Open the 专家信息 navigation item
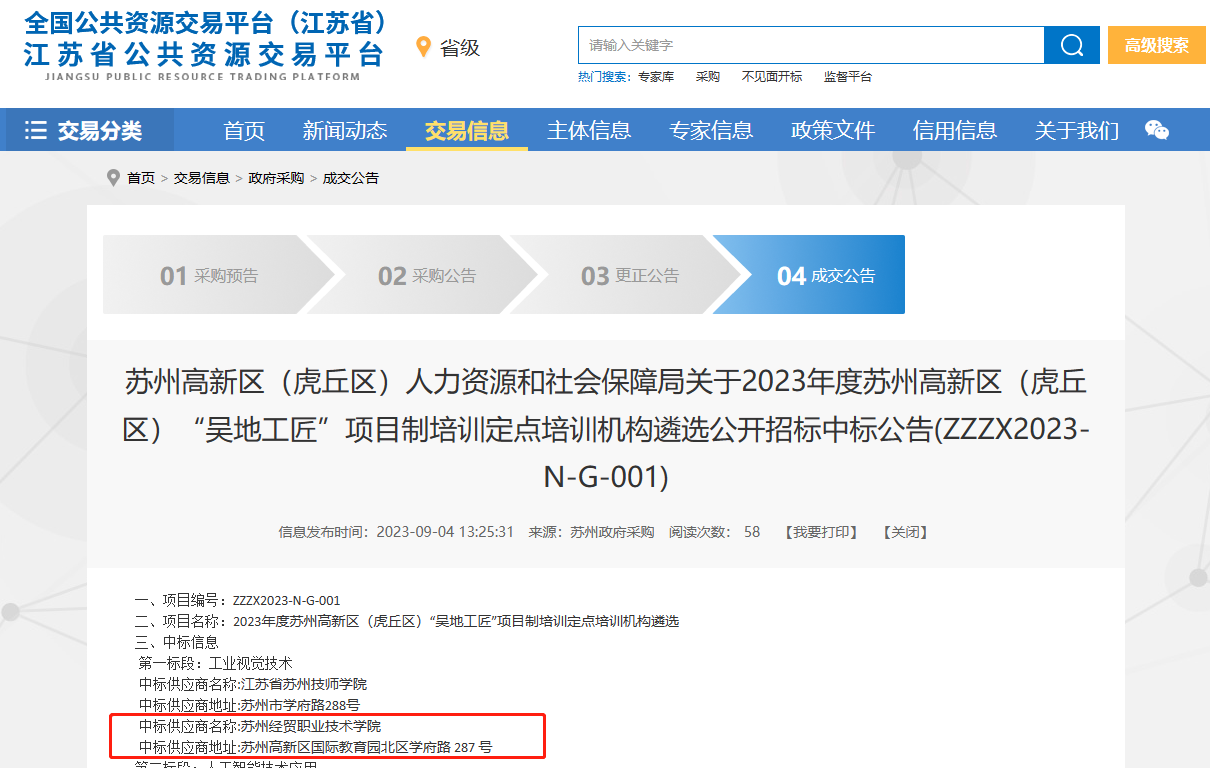This screenshot has height=768, width=1210. tap(711, 130)
